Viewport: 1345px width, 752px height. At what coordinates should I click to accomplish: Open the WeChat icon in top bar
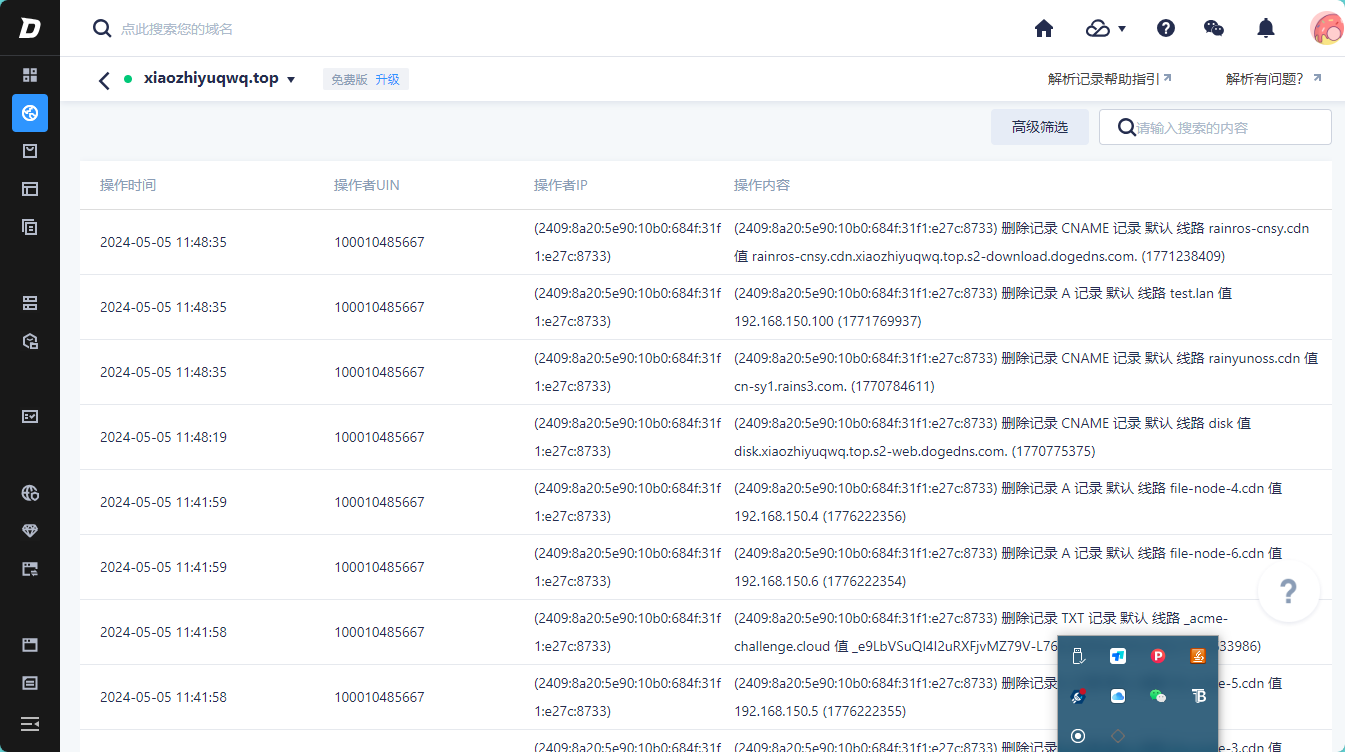1214,28
